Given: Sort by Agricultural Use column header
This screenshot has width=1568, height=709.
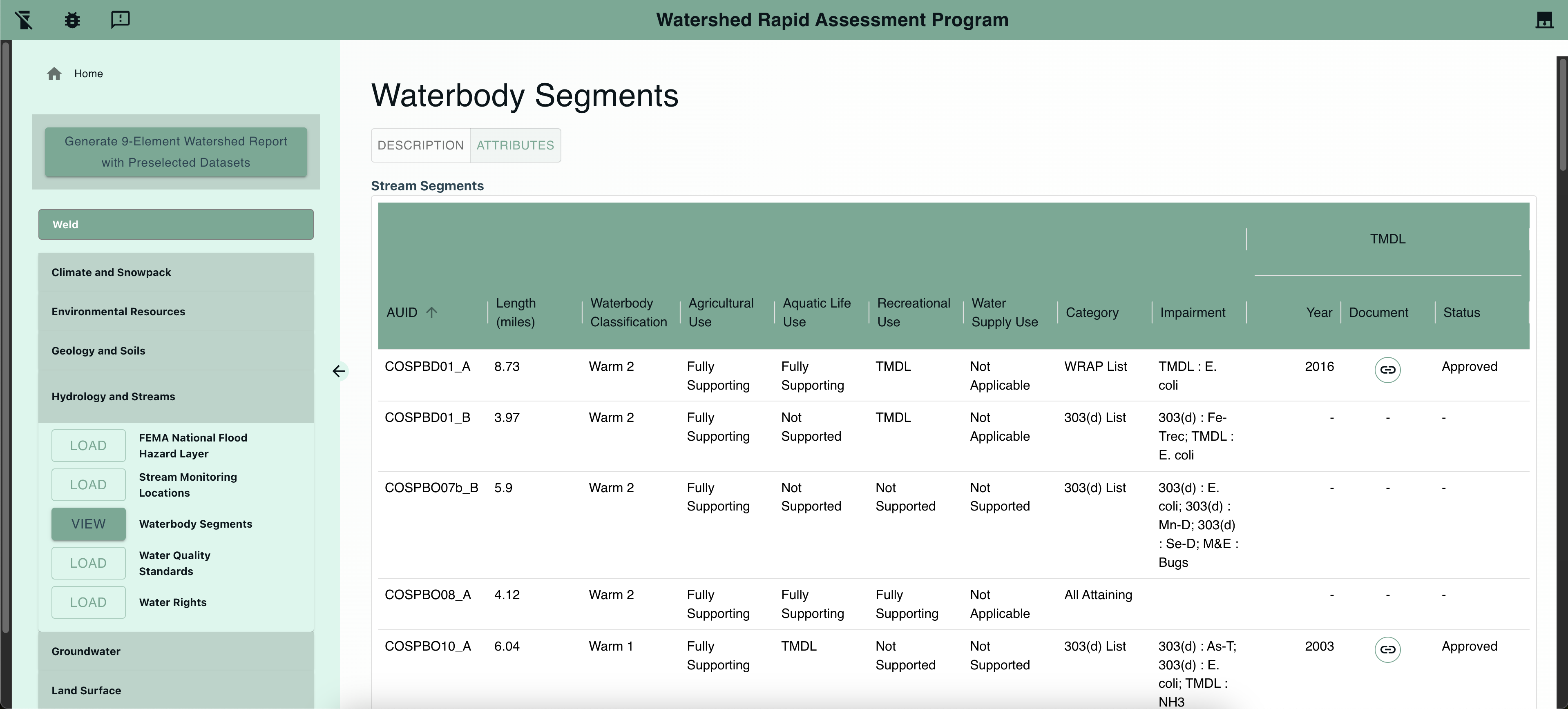Looking at the screenshot, I should [721, 312].
